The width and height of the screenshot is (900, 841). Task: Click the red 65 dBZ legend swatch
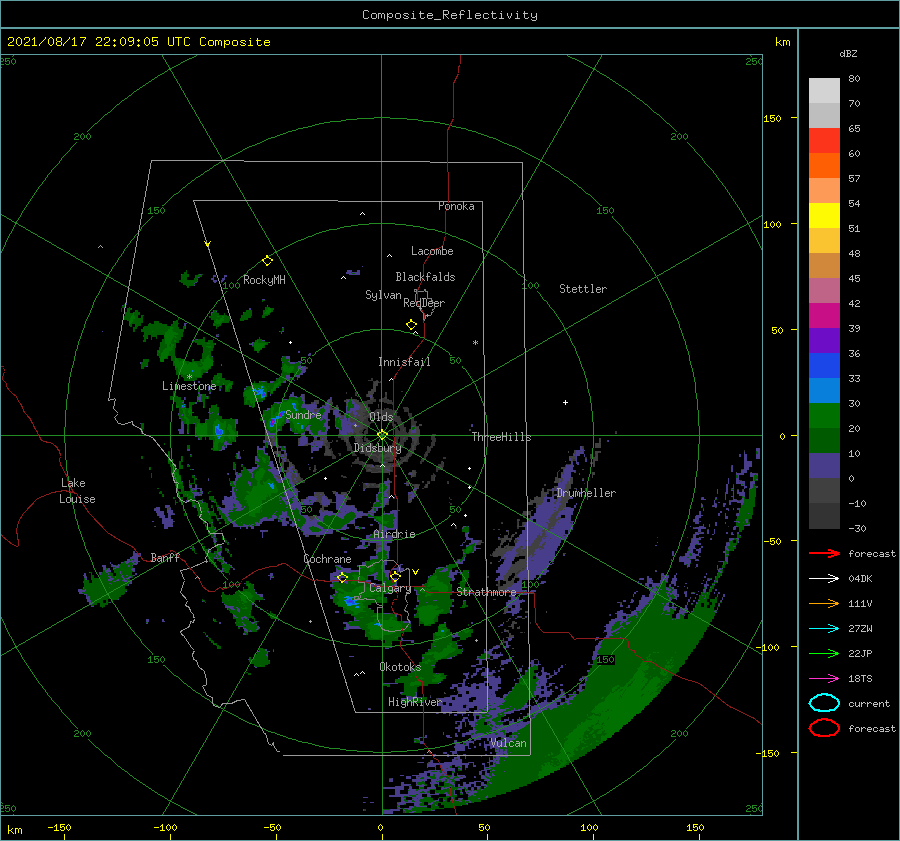coord(824,140)
